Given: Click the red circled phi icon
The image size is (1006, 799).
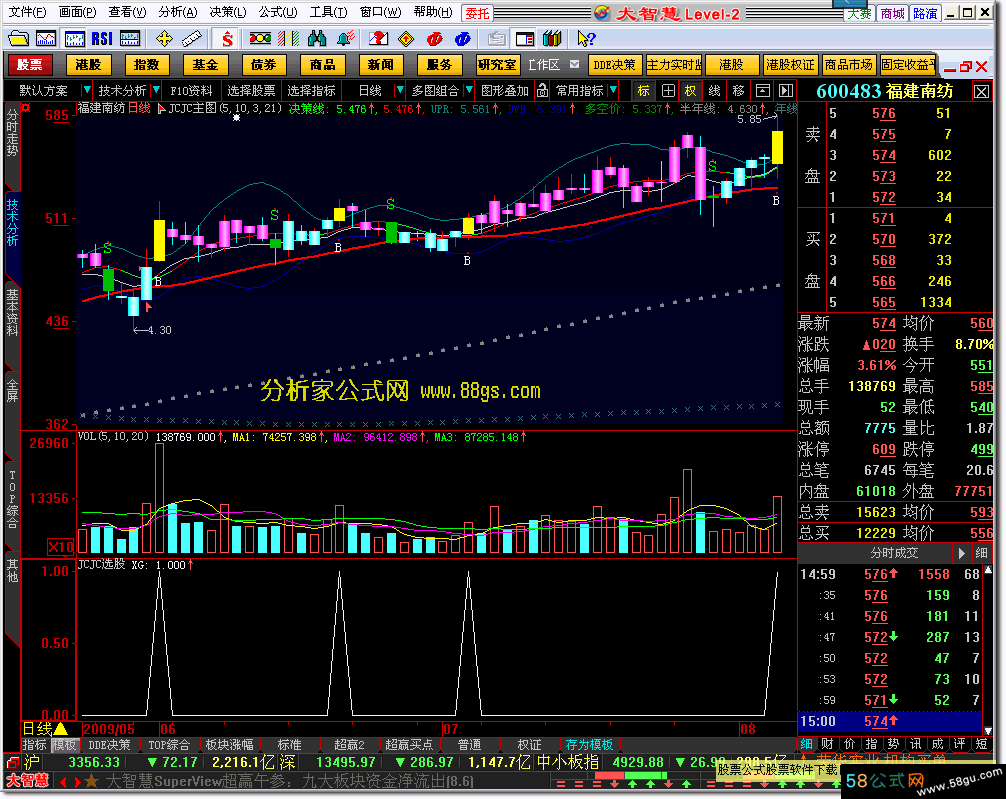Looking at the screenshot, I should tap(434, 39).
